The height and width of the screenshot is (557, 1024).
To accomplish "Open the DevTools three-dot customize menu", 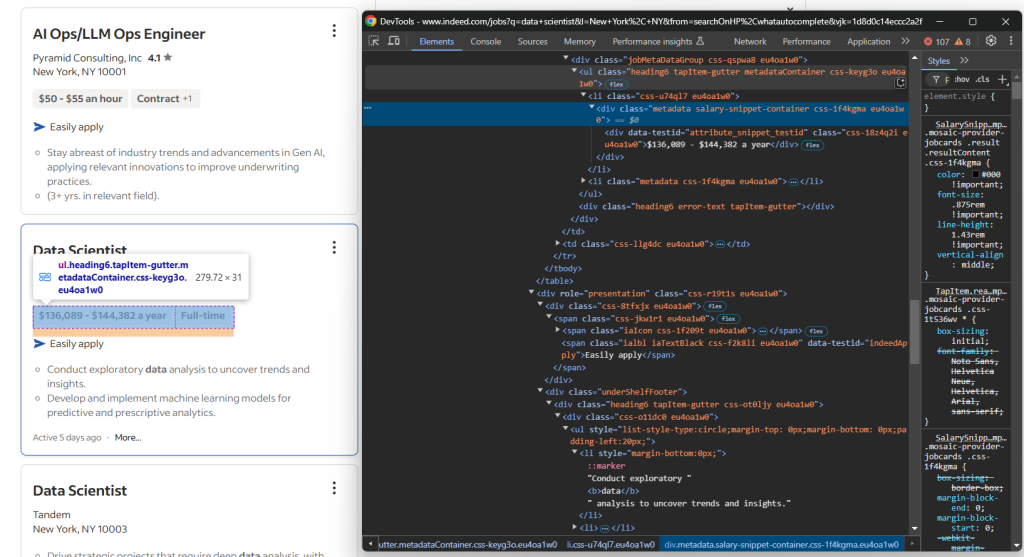I will pos(1011,40).
